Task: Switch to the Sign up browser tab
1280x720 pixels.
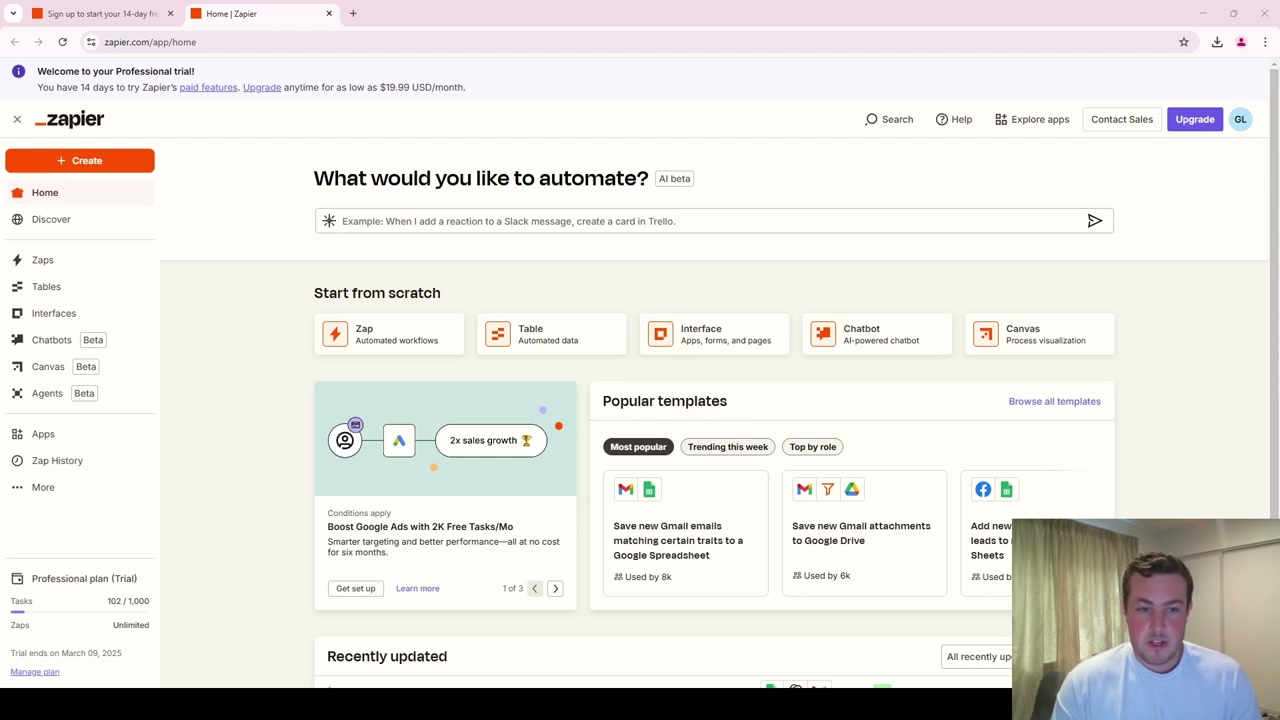Action: click(x=101, y=14)
